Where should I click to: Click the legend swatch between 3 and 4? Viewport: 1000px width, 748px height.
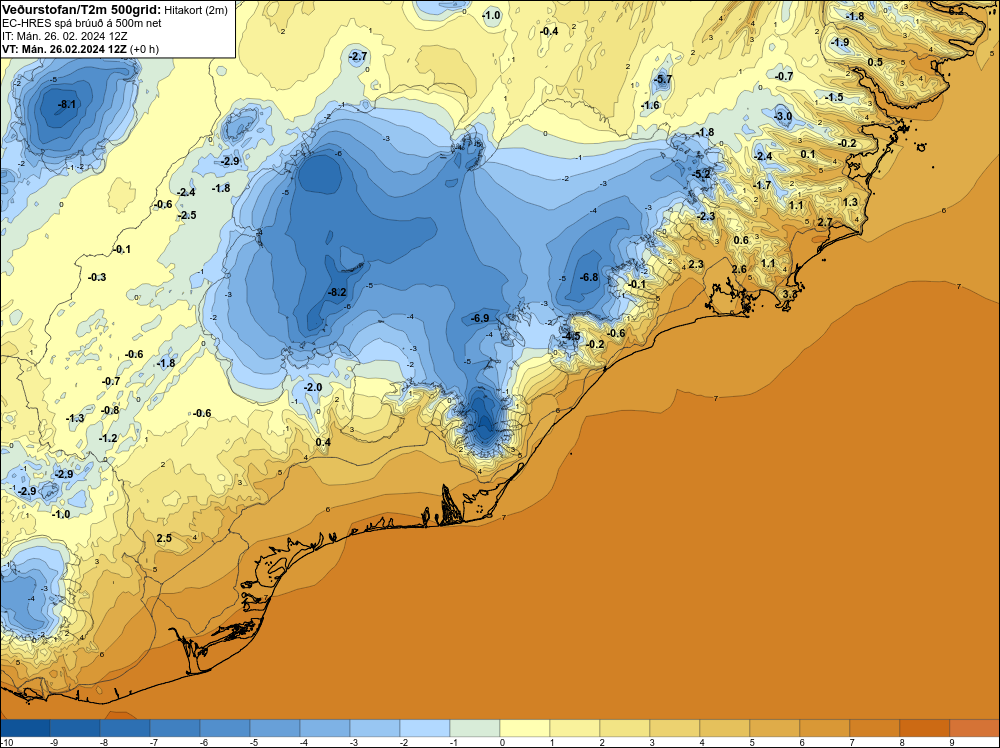pyautogui.click(x=675, y=728)
